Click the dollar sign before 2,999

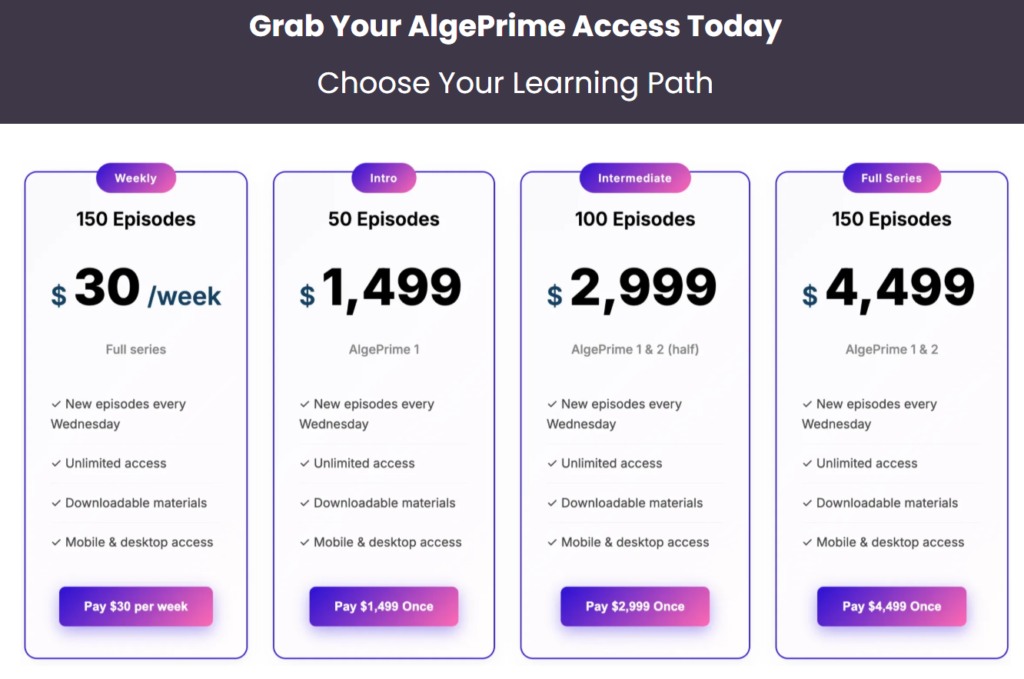click(554, 295)
